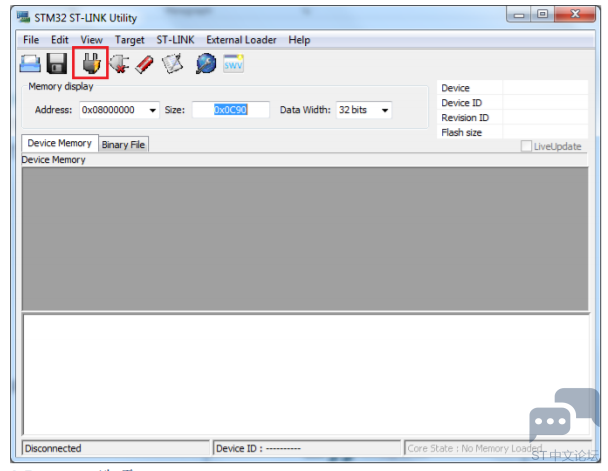Click the Disconnected status entry
This screenshot has height=471, width=608.
pos(116,448)
